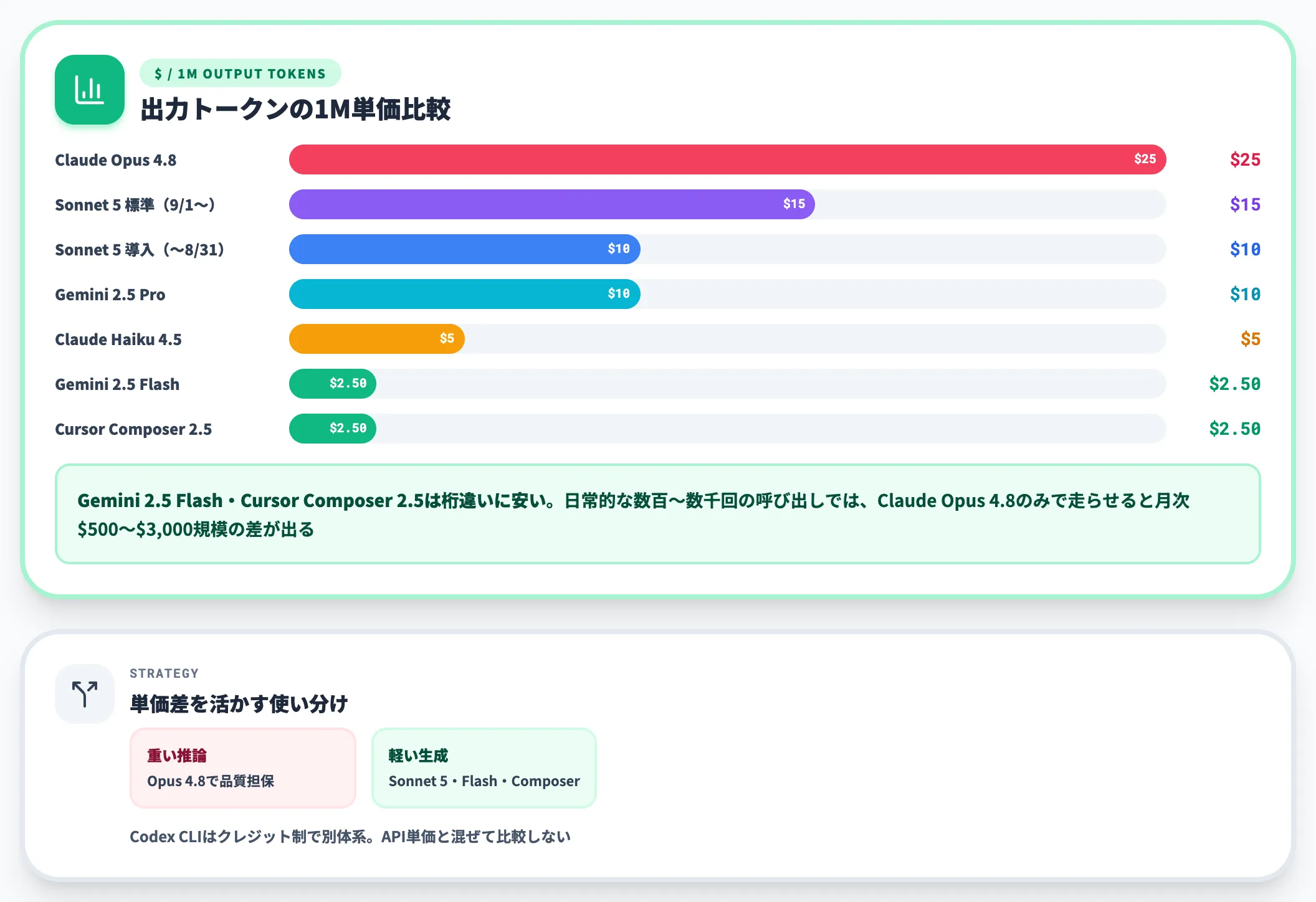Click the right-side $10 value for Sonnet 5 導入

[x=1245, y=249]
